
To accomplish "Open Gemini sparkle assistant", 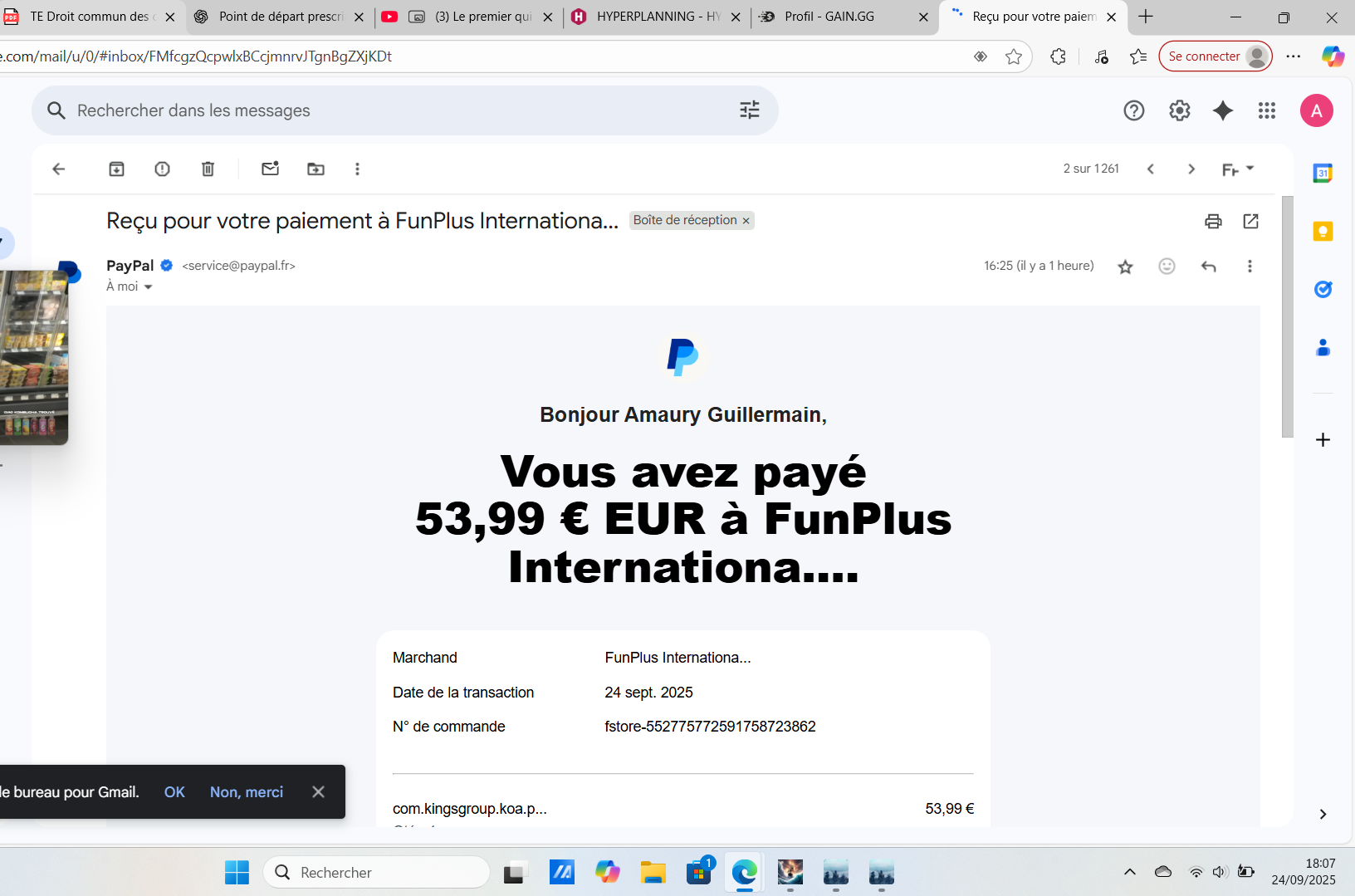I will point(1223,110).
